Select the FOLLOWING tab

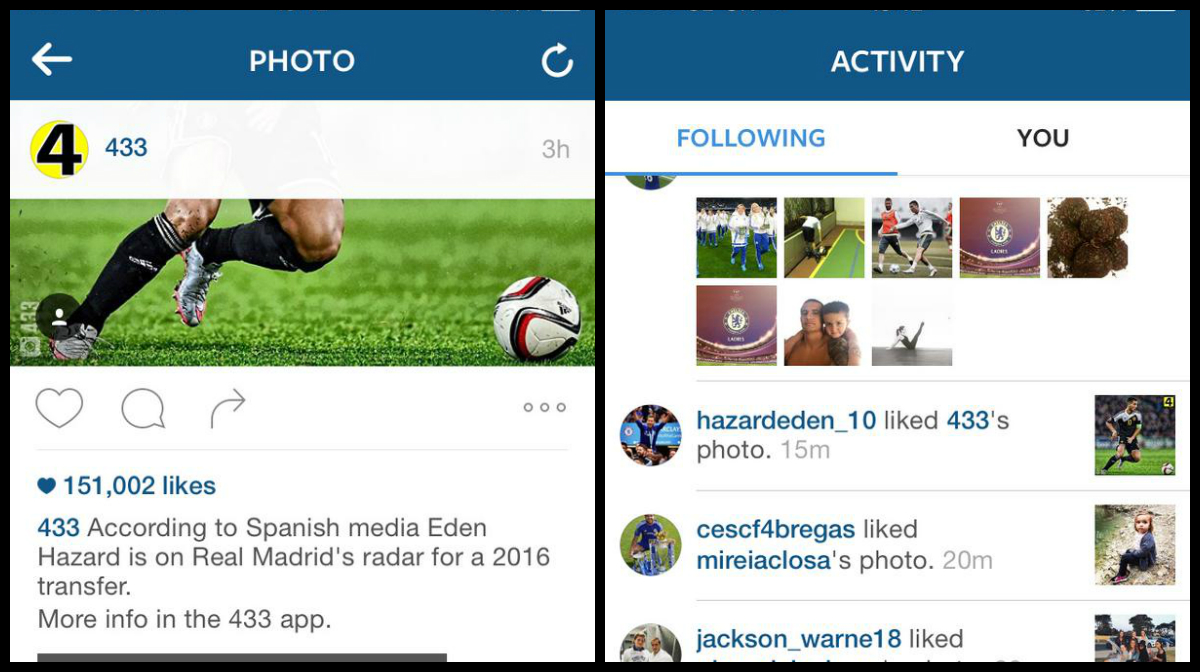(751, 138)
